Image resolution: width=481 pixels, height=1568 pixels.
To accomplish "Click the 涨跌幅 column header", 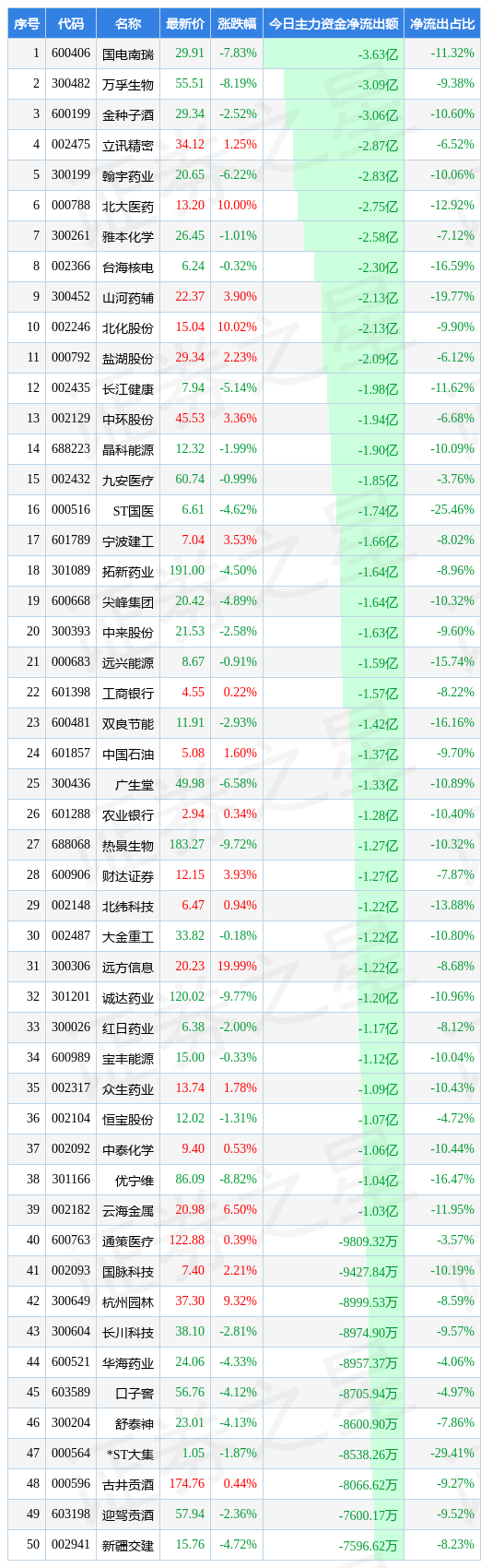I will [x=237, y=23].
